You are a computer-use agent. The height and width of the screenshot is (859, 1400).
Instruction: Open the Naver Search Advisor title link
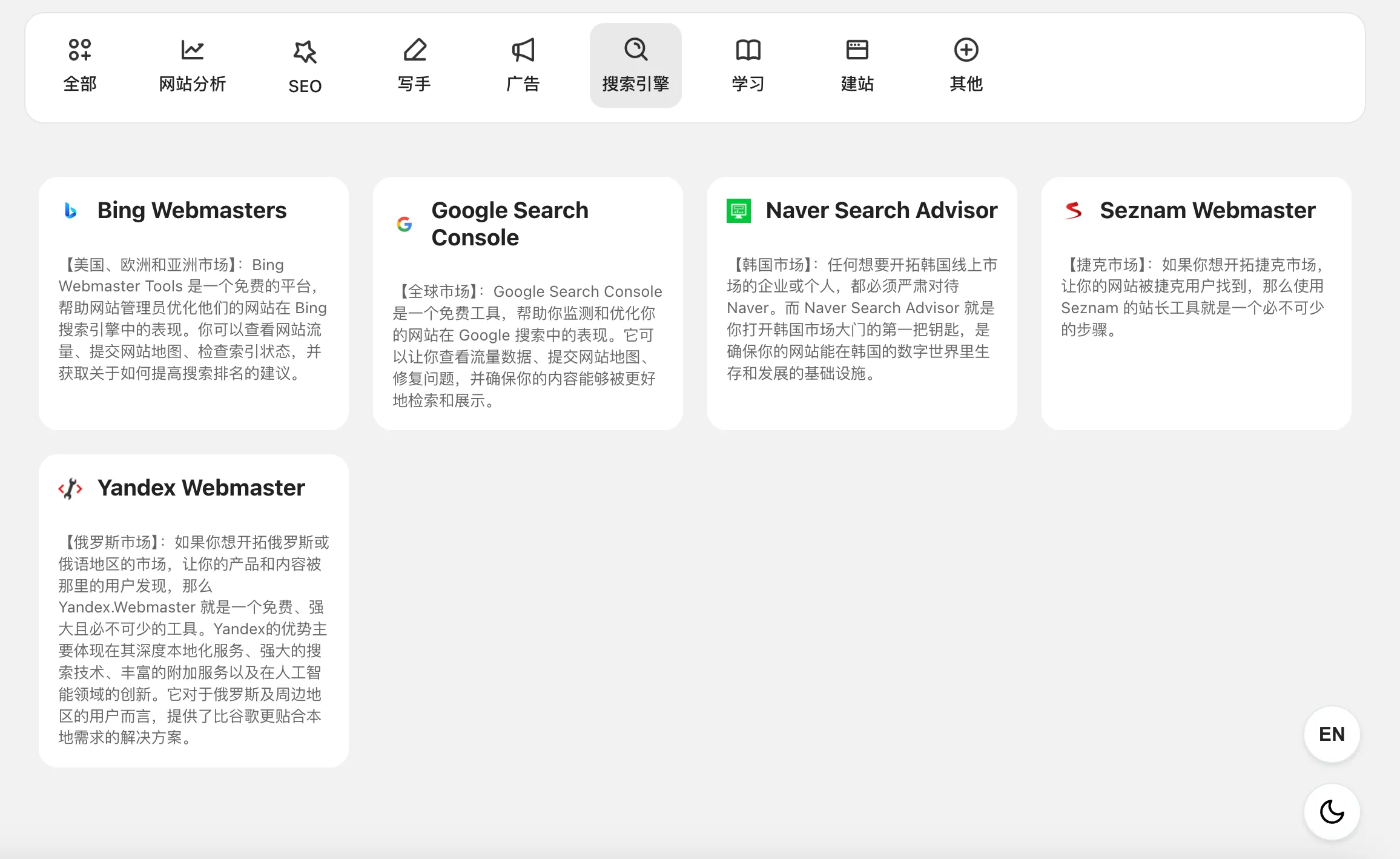[882, 211]
